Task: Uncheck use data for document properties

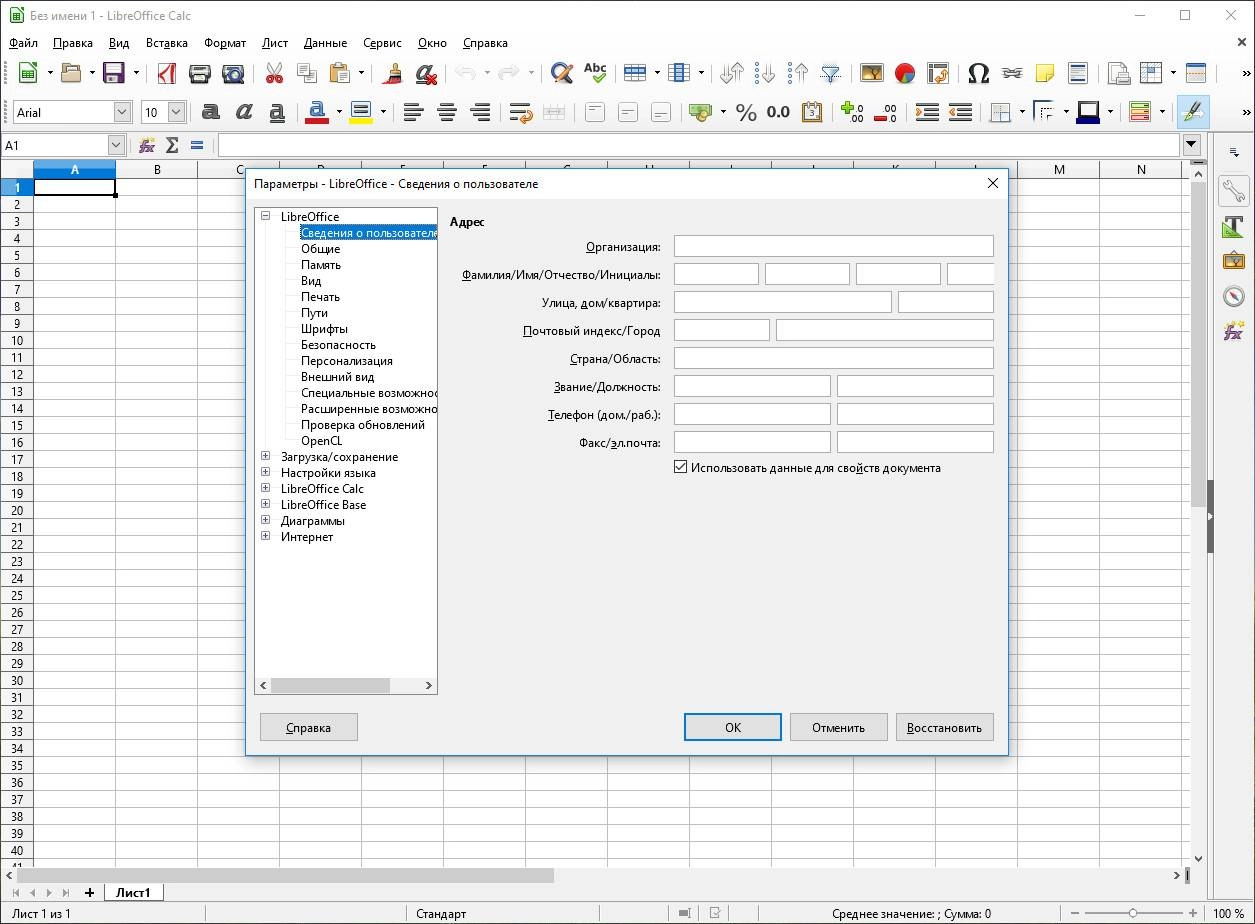Action: tap(681, 467)
